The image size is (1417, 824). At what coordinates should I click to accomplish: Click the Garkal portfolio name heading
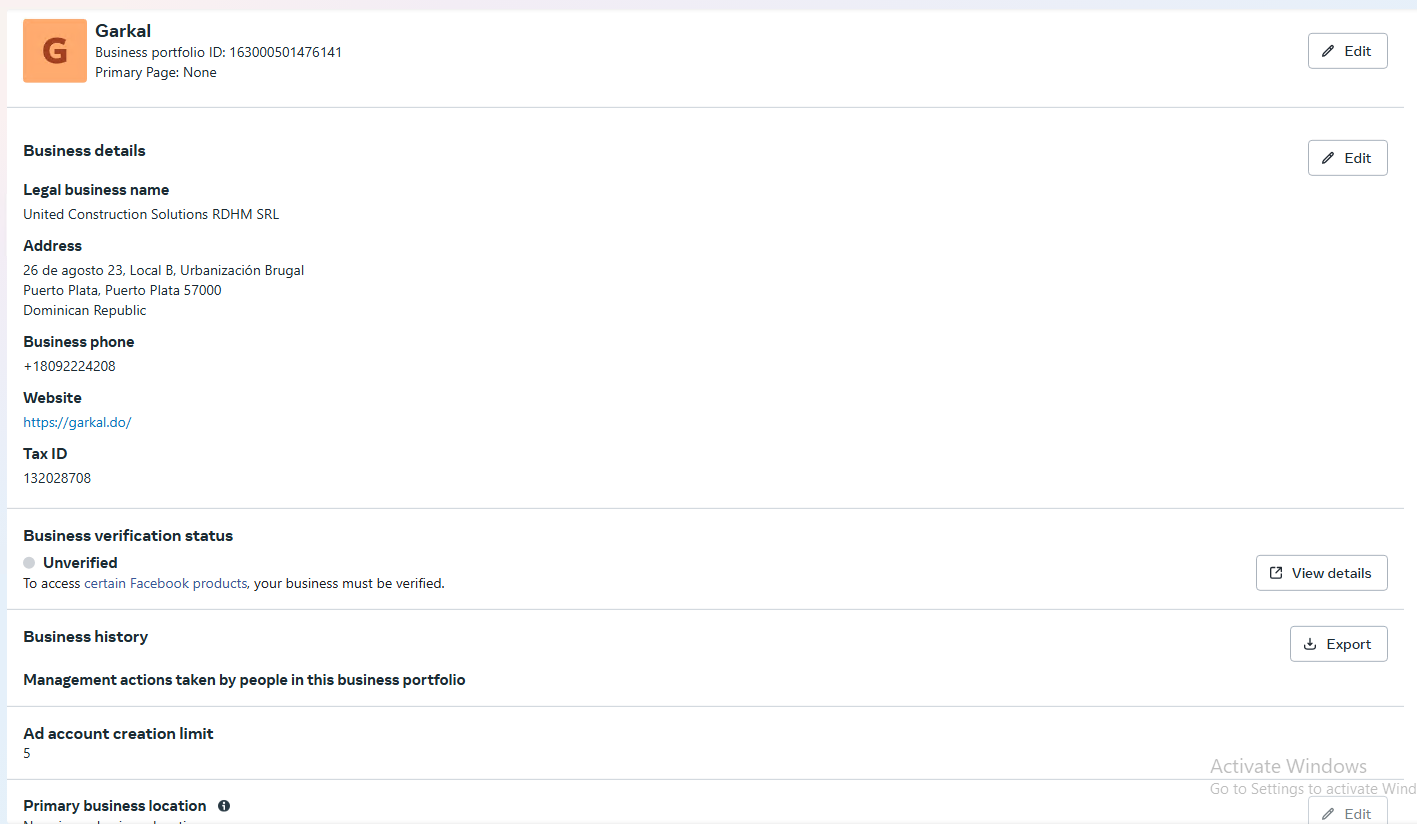click(123, 31)
